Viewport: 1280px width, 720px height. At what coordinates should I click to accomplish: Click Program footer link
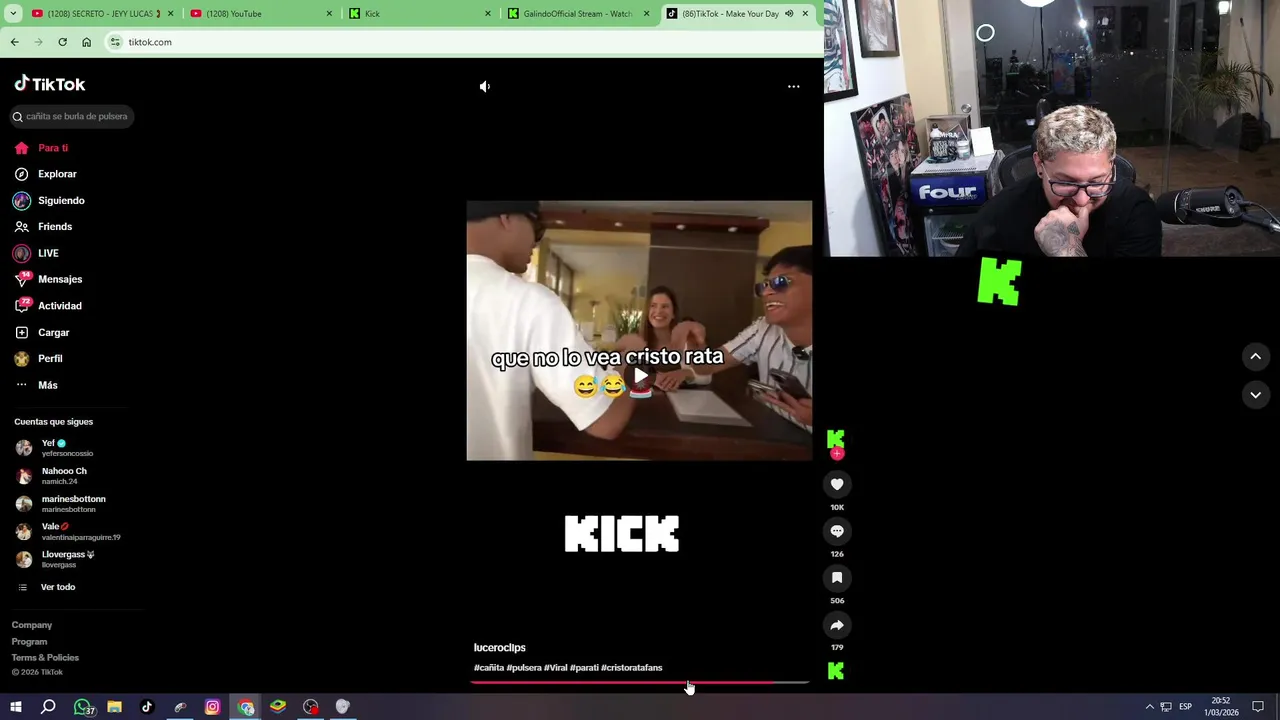point(29,641)
